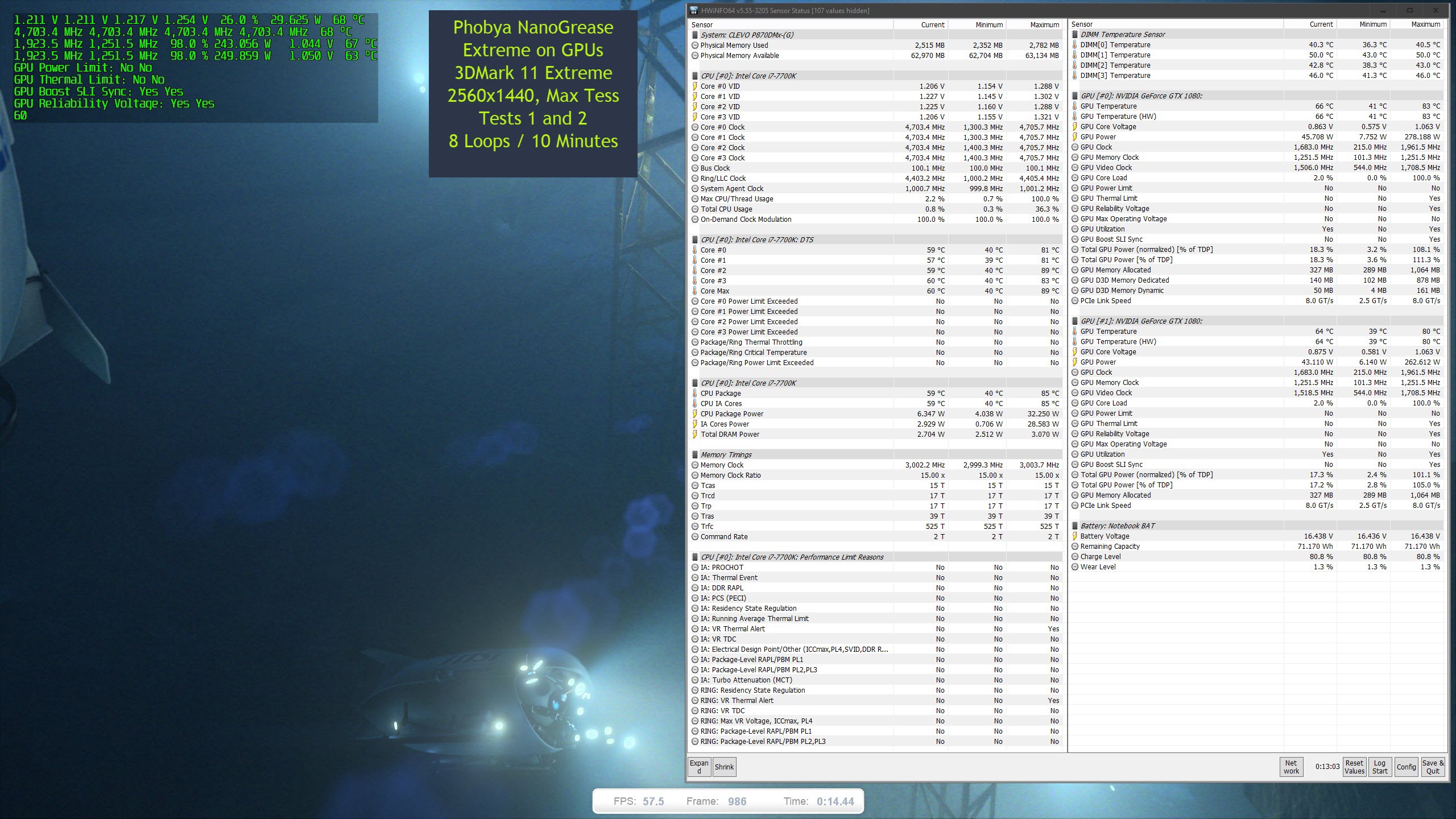Click the GPU #0 Temperature thermometer icon
The width and height of the screenshot is (1456, 819).
[x=1075, y=106]
